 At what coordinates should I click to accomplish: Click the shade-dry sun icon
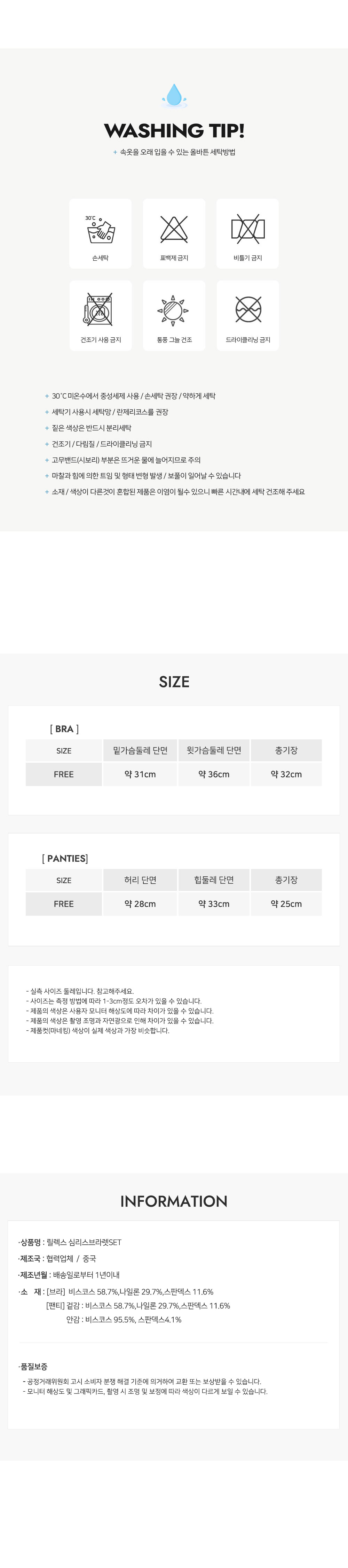pyautogui.click(x=174, y=310)
